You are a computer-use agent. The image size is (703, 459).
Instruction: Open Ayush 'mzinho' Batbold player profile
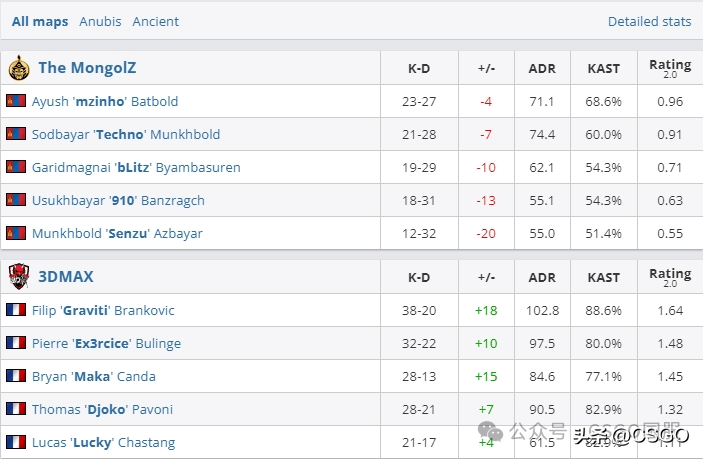click(x=105, y=101)
